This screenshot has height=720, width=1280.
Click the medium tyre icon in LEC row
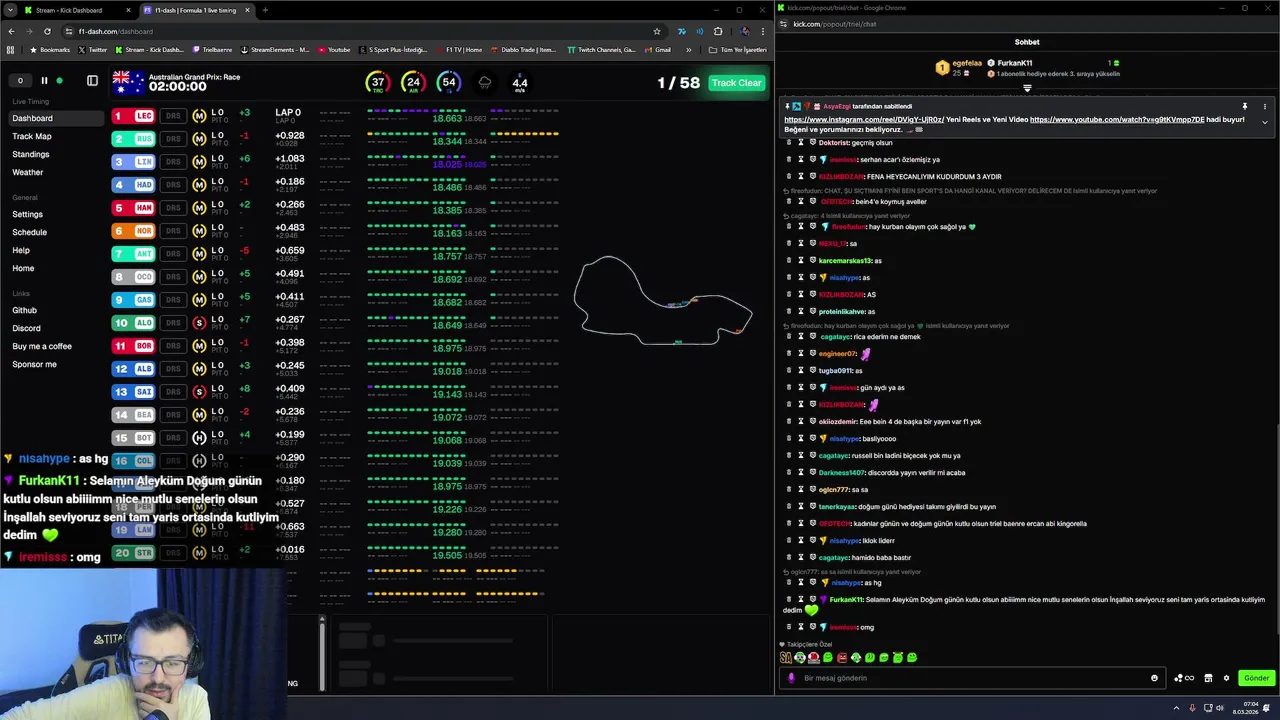pyautogui.click(x=199, y=116)
